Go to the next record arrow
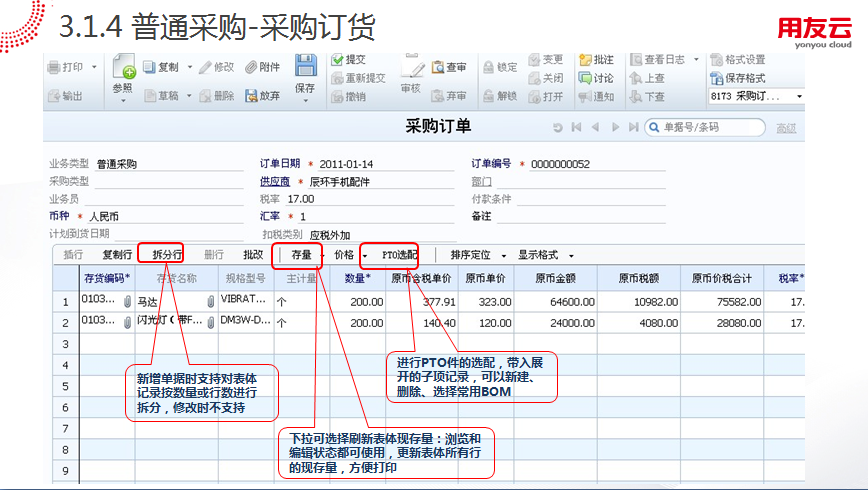Viewport: 868px width, 490px height. point(615,127)
